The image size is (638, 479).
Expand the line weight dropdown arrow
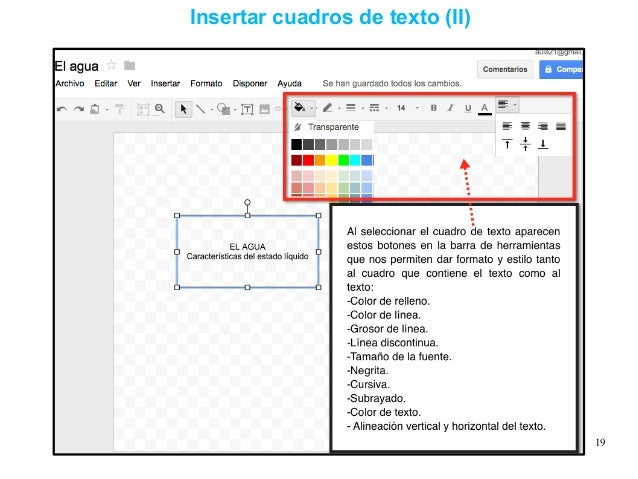pos(363,108)
